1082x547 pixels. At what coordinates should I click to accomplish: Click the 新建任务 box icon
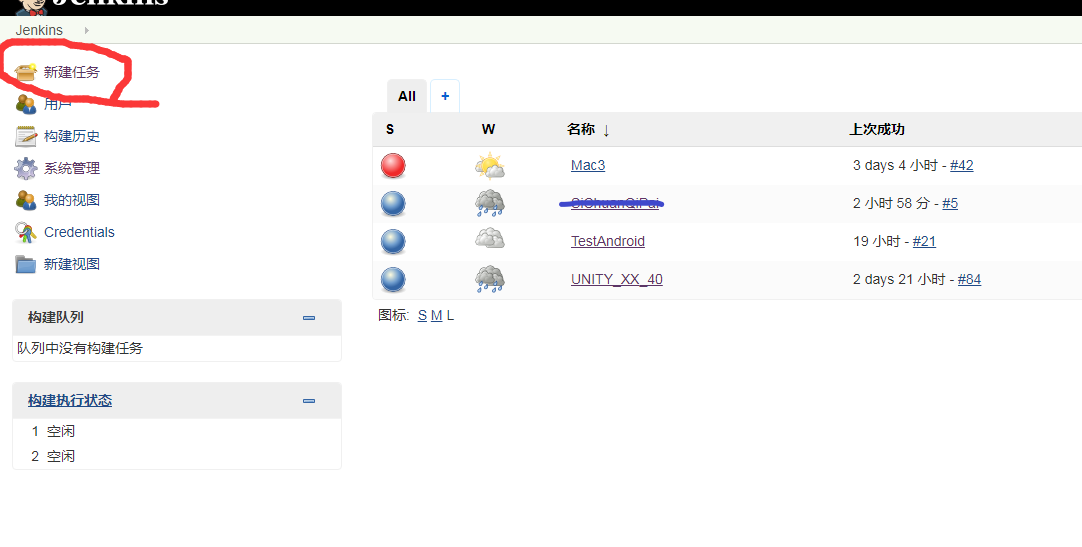tap(26, 72)
